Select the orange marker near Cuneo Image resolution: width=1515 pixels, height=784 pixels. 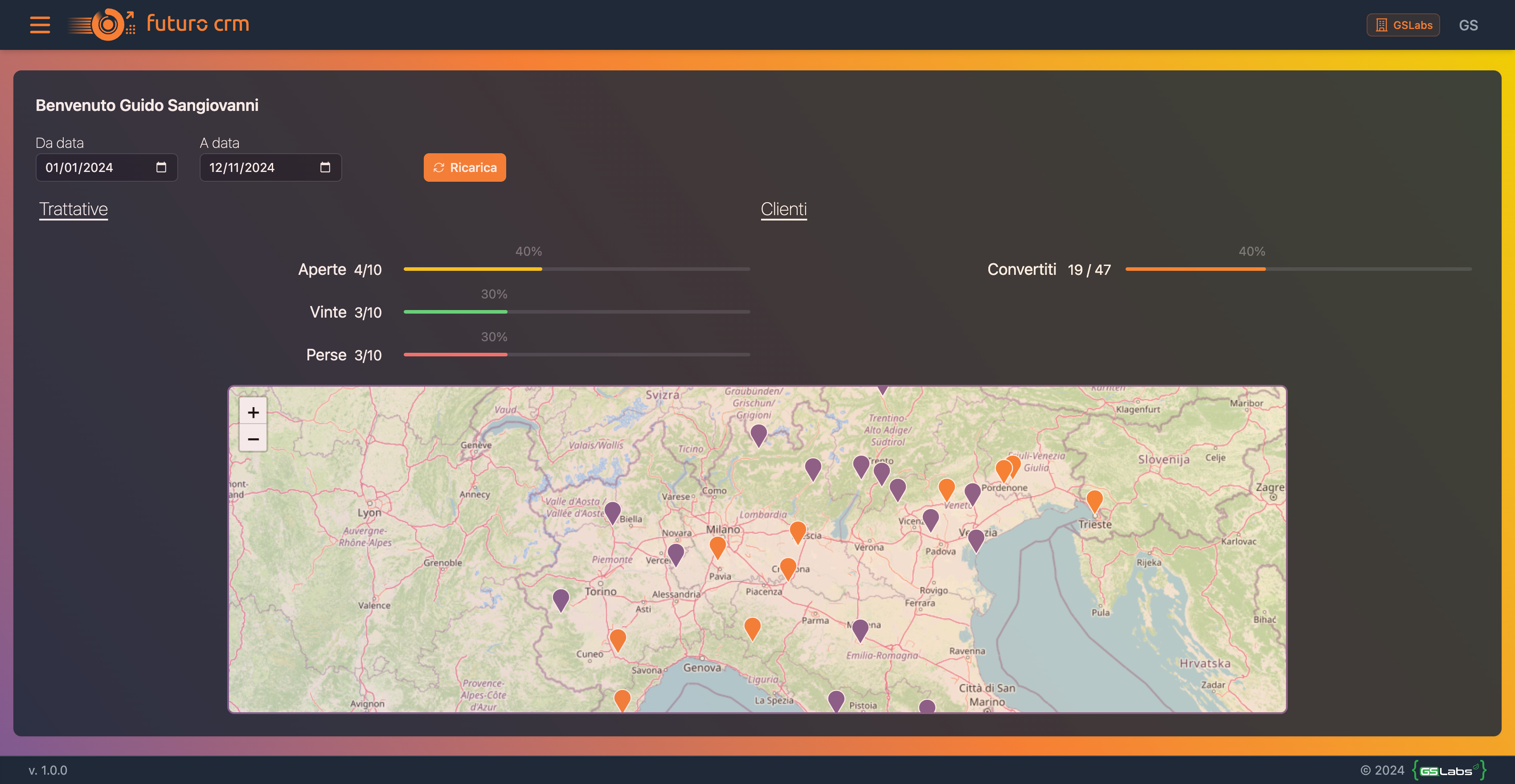tap(618, 640)
